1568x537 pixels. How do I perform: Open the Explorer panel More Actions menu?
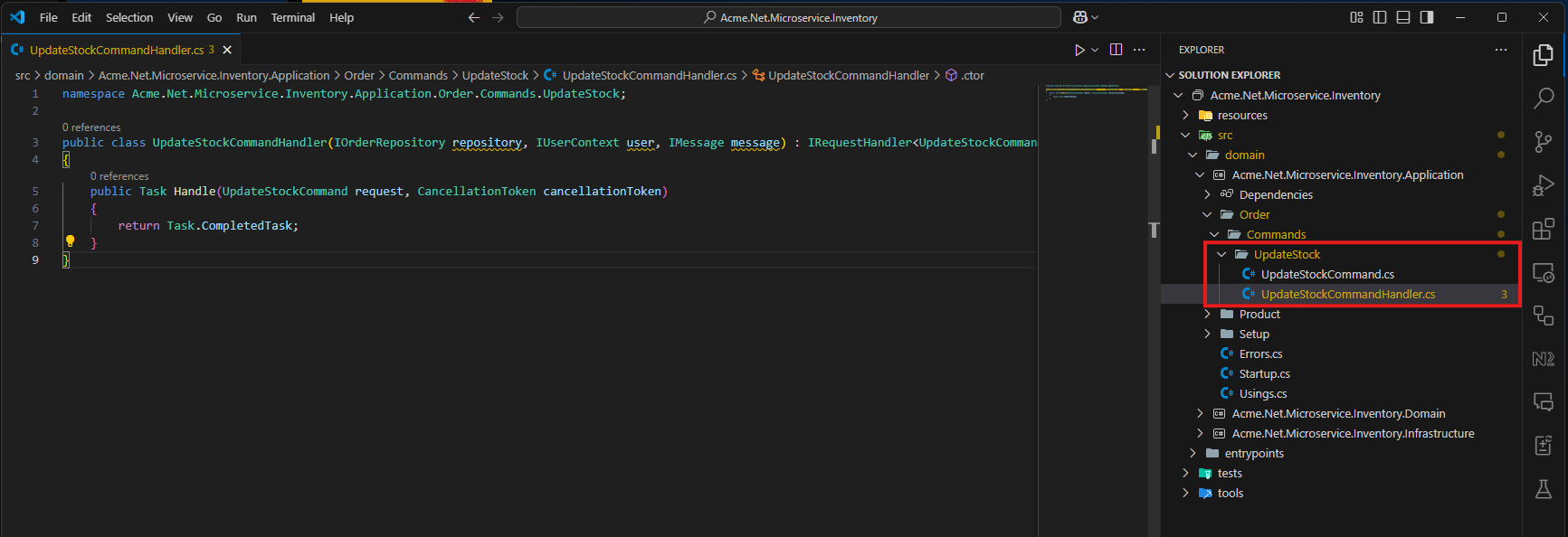[x=1501, y=50]
